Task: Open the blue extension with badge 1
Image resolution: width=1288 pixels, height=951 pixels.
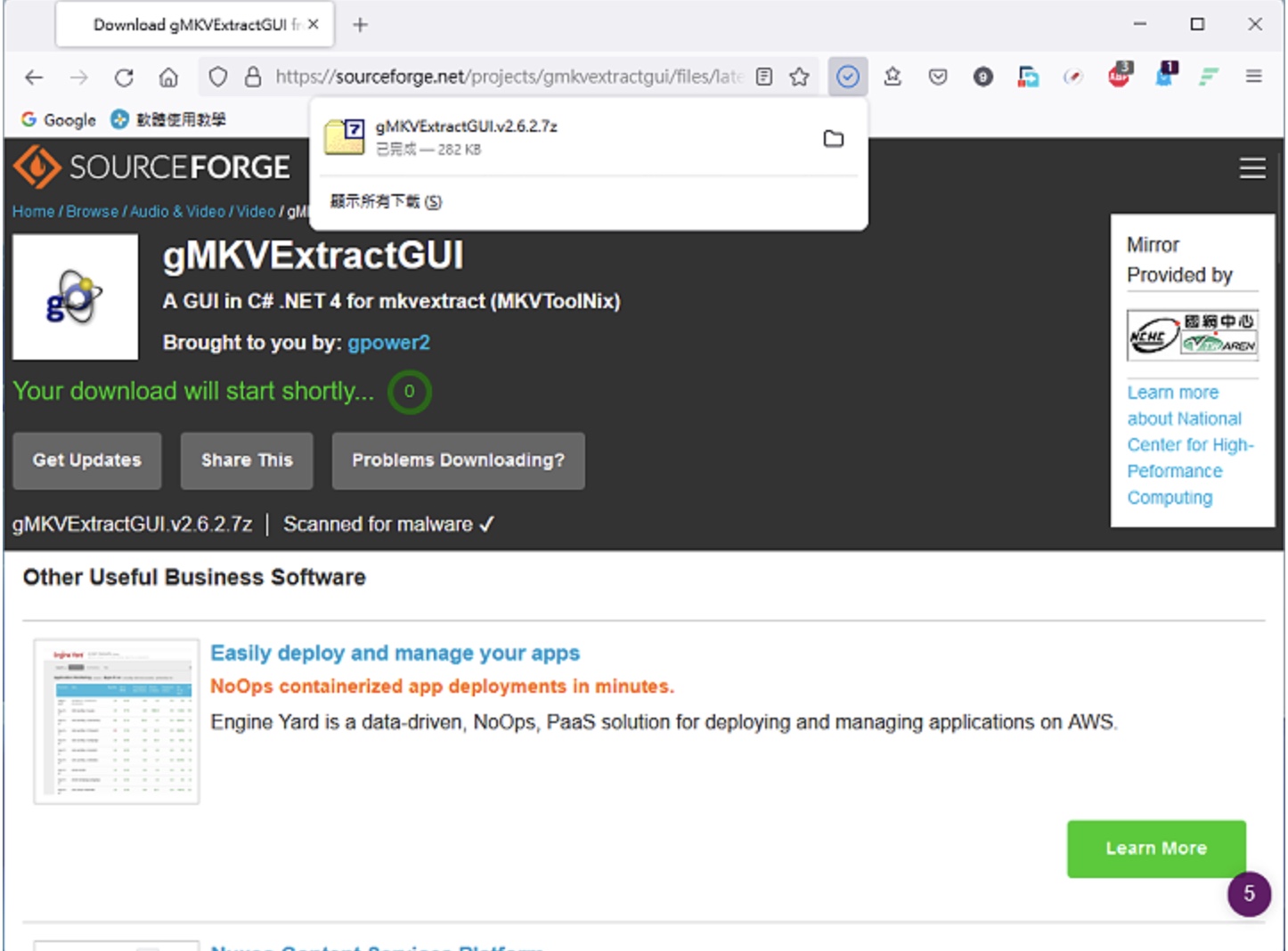Action: click(x=1165, y=75)
